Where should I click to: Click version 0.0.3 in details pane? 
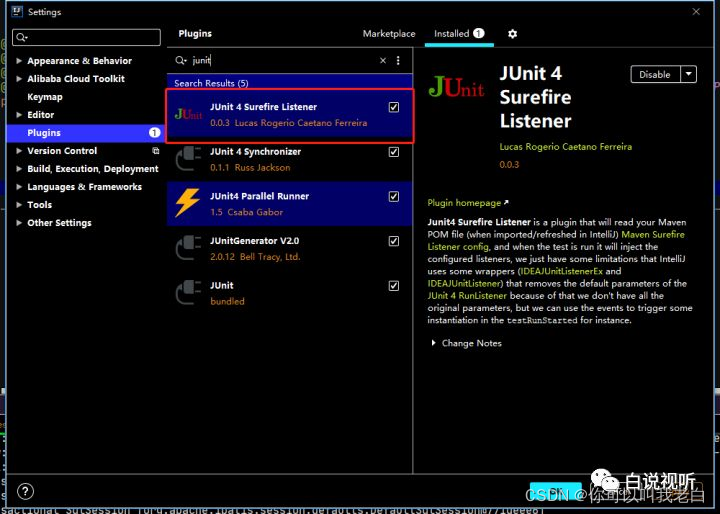[x=509, y=164]
